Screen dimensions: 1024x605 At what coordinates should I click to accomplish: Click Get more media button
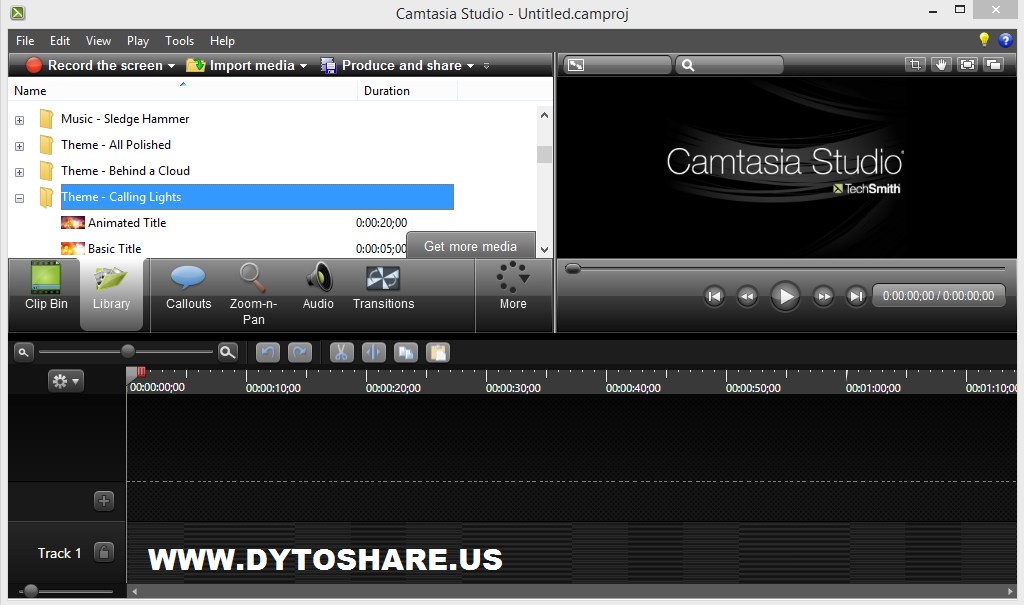coord(470,246)
